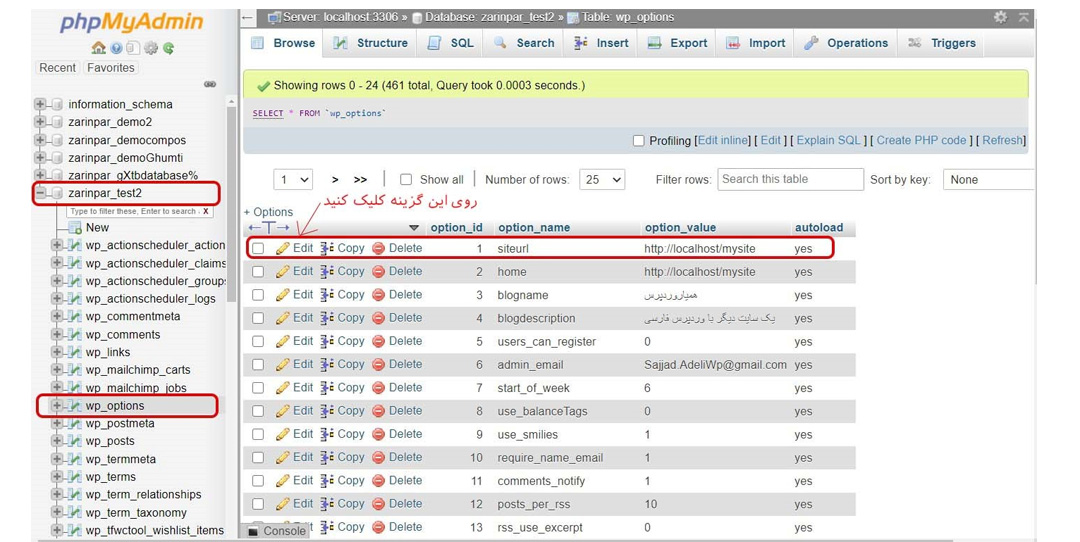Click the Create PHP code link
Screen dimensions: 1080x542
(x=921, y=140)
